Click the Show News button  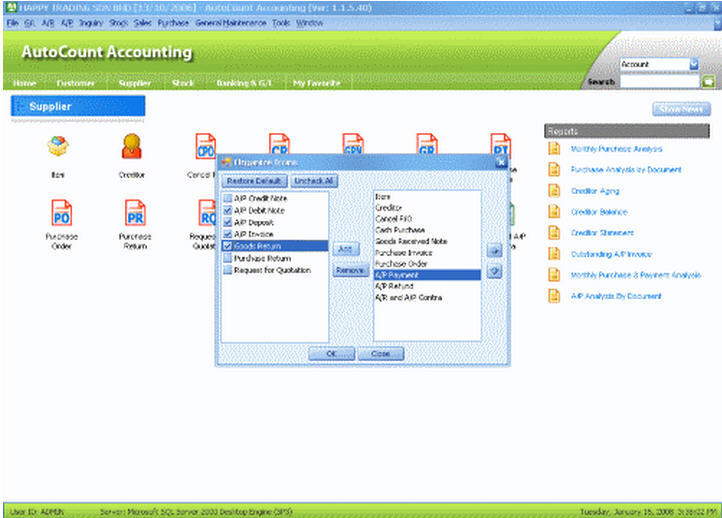[x=681, y=109]
